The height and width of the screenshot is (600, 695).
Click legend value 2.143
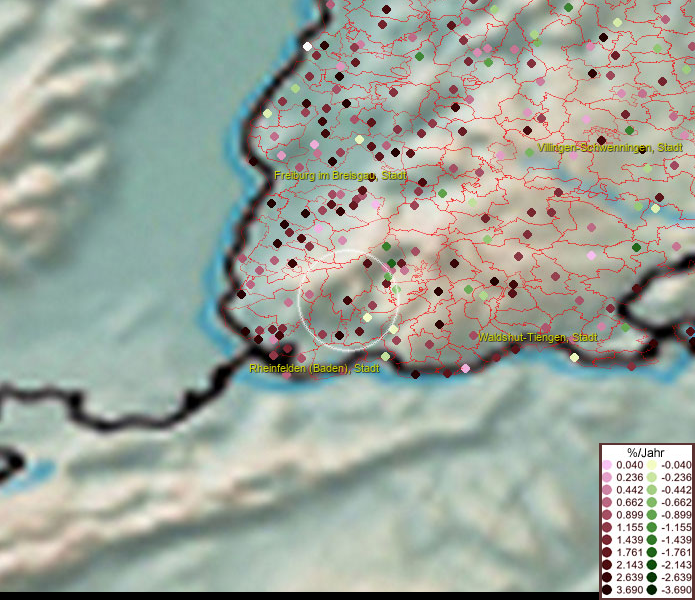point(629,565)
